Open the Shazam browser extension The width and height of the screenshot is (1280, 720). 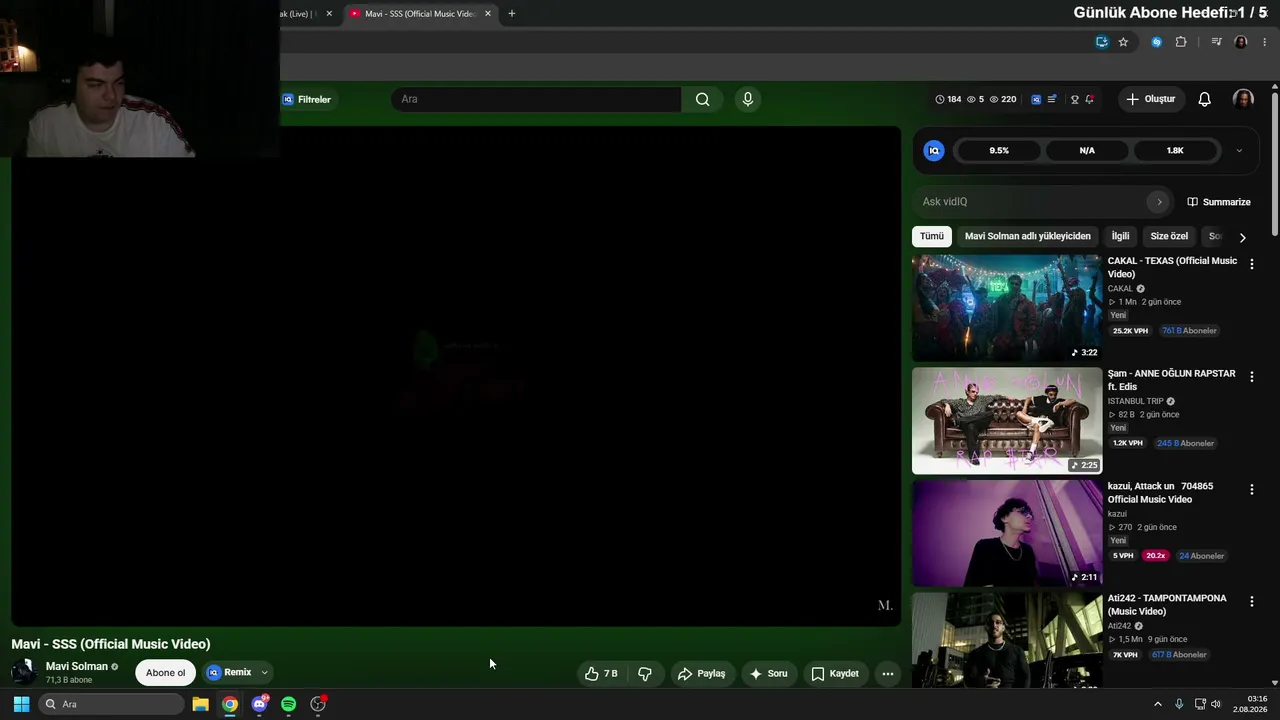point(1156,42)
